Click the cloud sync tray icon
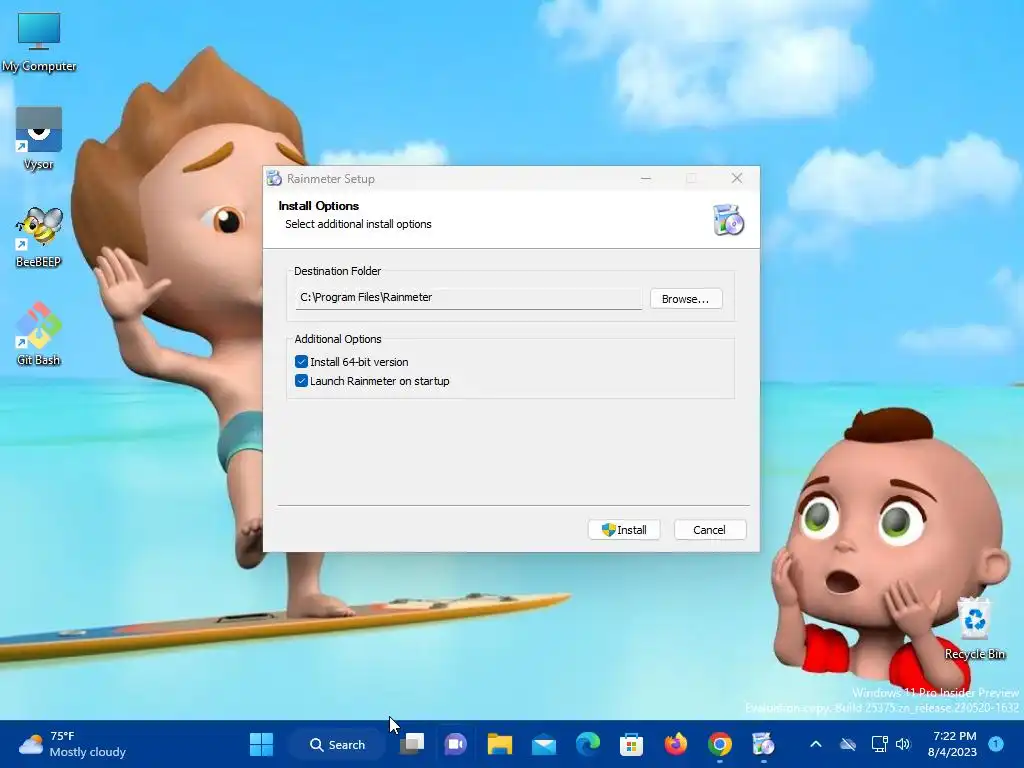Image resolution: width=1024 pixels, height=768 pixels. point(848,744)
